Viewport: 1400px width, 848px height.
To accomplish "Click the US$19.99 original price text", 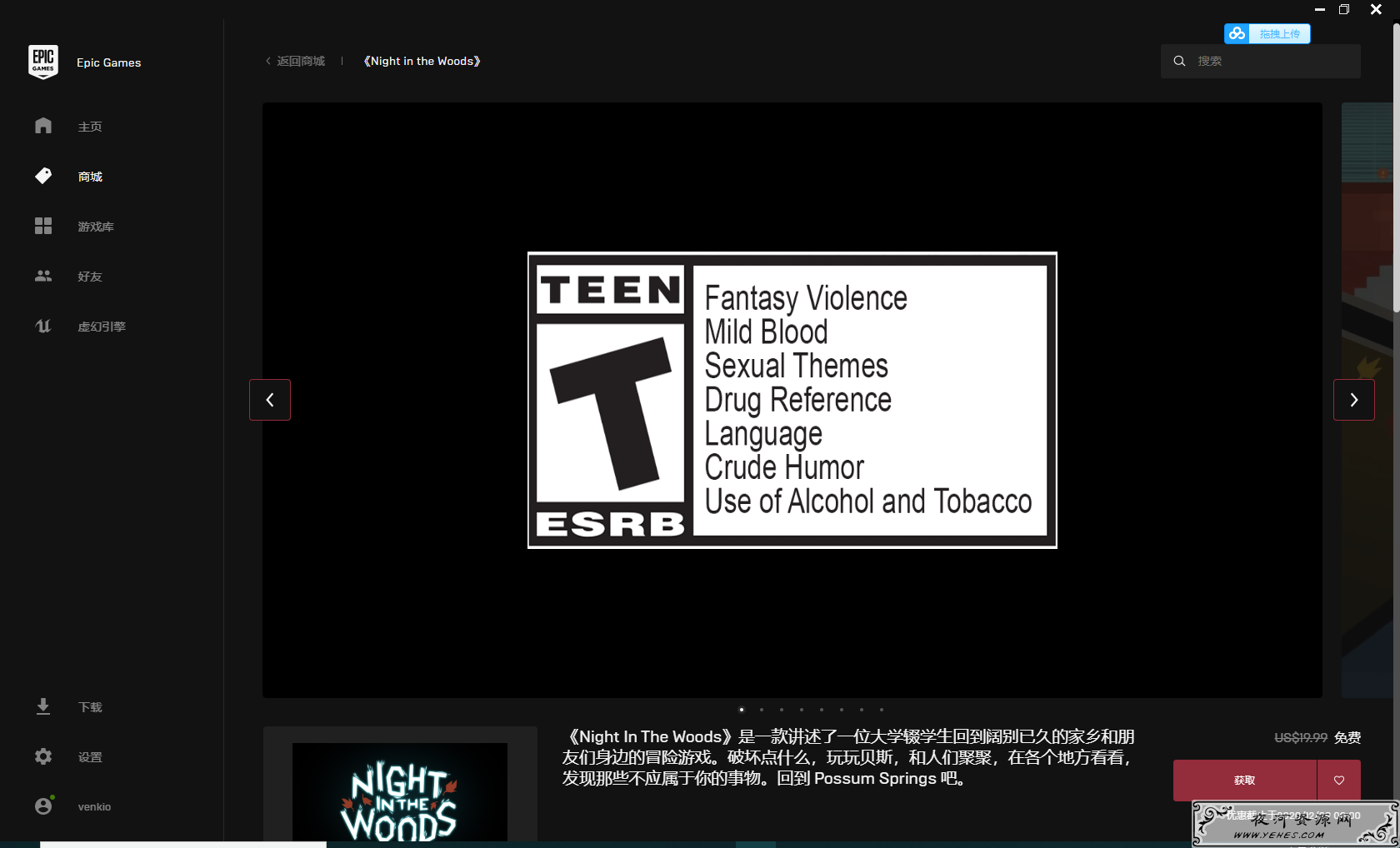I will [x=1301, y=737].
